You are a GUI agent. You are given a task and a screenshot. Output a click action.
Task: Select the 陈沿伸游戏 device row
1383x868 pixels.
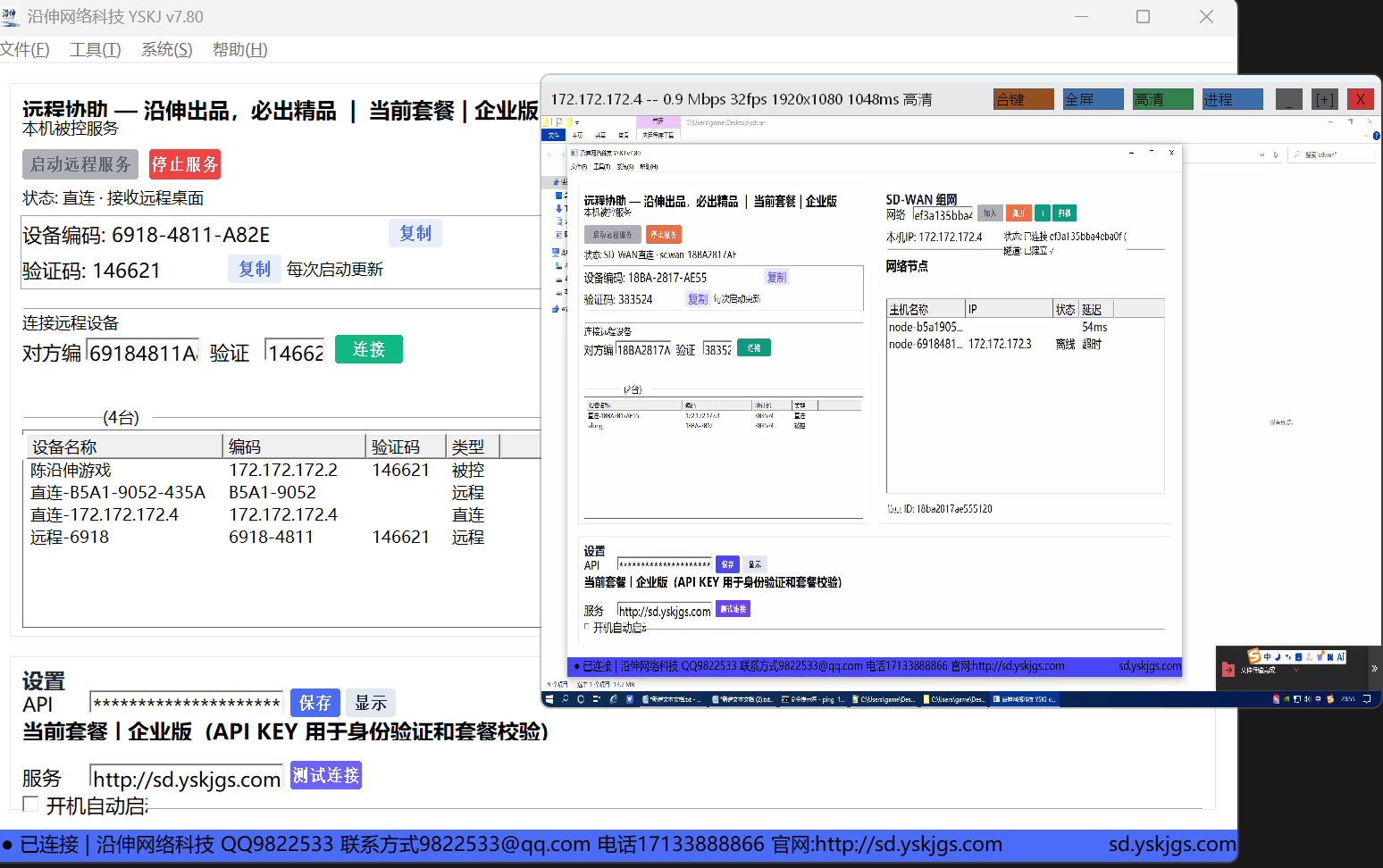tap(281, 470)
